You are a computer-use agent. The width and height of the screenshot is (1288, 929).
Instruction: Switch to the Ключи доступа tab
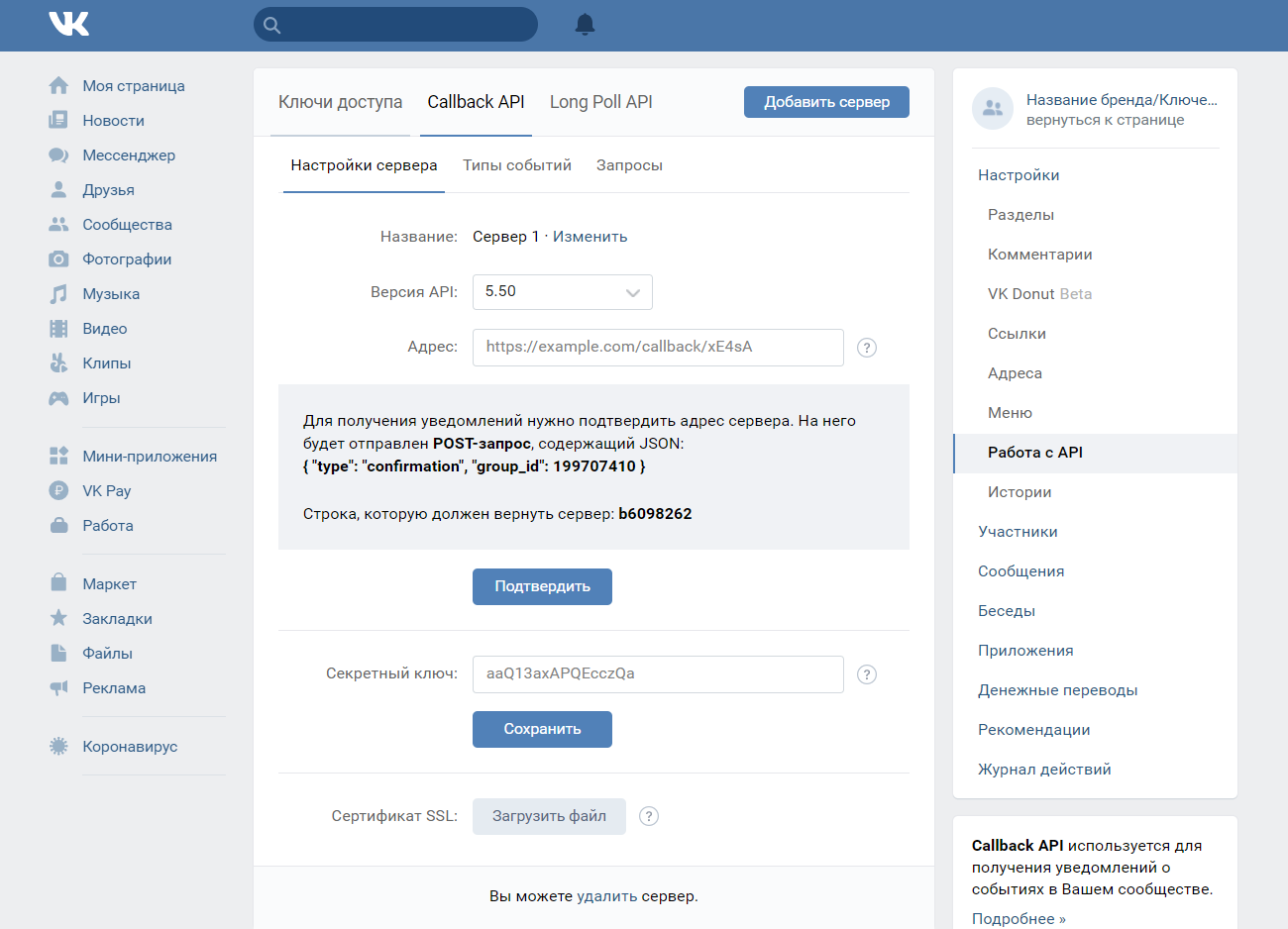(x=340, y=102)
